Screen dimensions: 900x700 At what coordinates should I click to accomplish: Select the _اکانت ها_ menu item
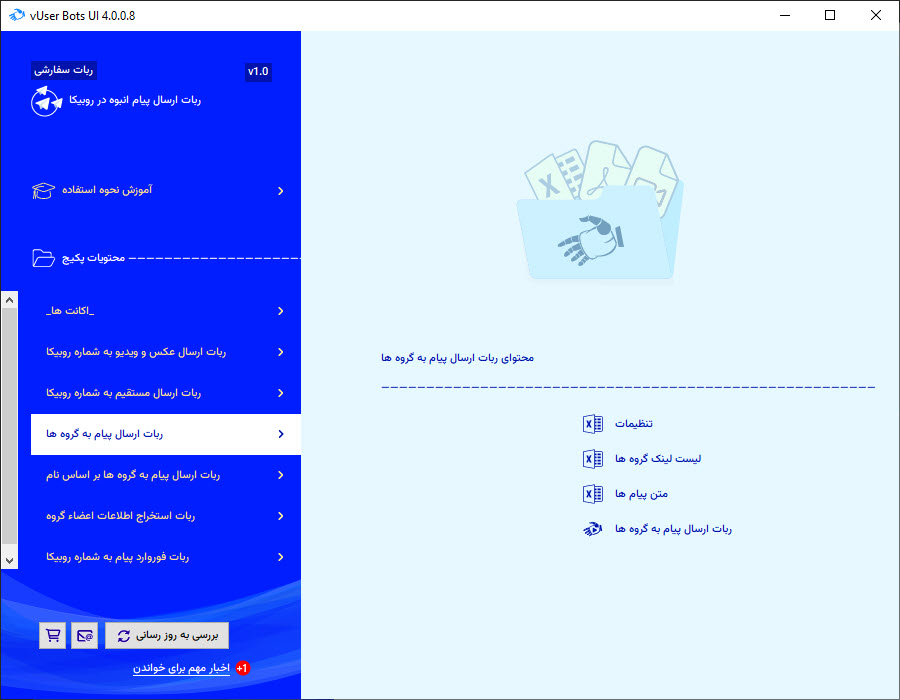[x=166, y=311]
